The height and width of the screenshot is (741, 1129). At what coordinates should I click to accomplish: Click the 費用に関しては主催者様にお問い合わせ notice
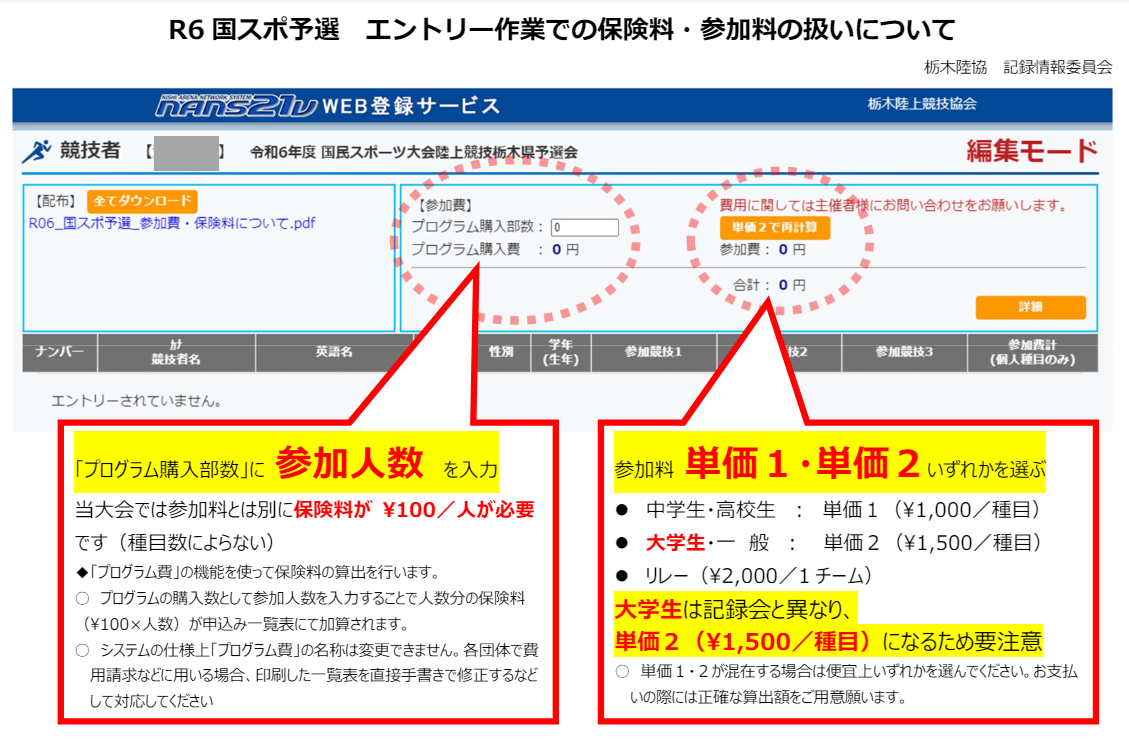(893, 205)
